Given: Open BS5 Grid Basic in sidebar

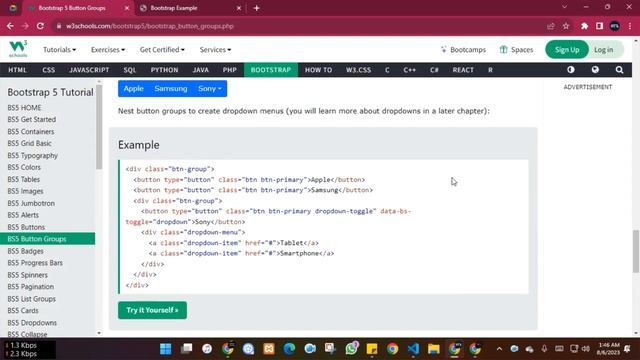Looking at the screenshot, I should click(29, 143).
